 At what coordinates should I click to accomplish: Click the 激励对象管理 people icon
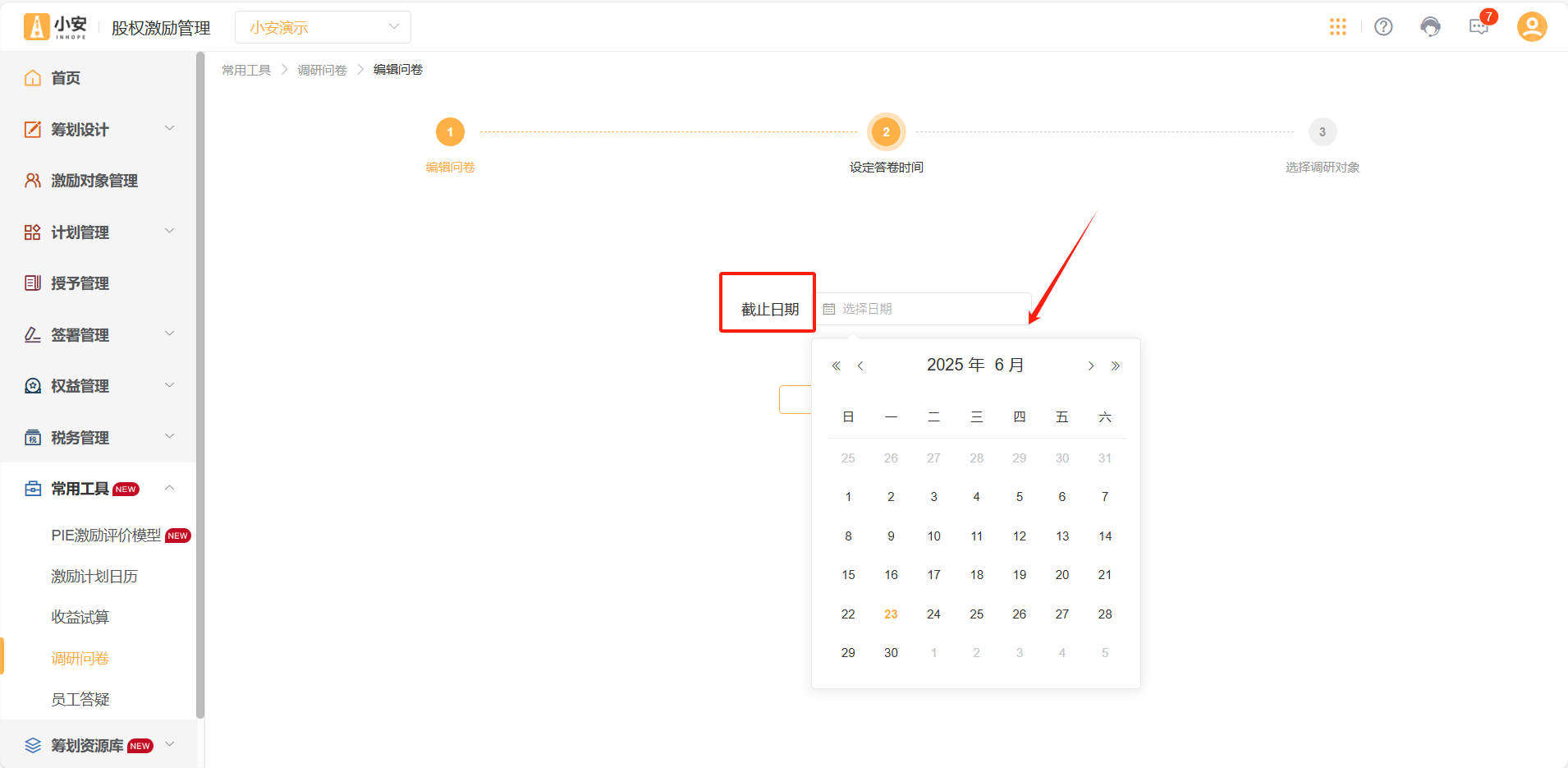[x=33, y=181]
